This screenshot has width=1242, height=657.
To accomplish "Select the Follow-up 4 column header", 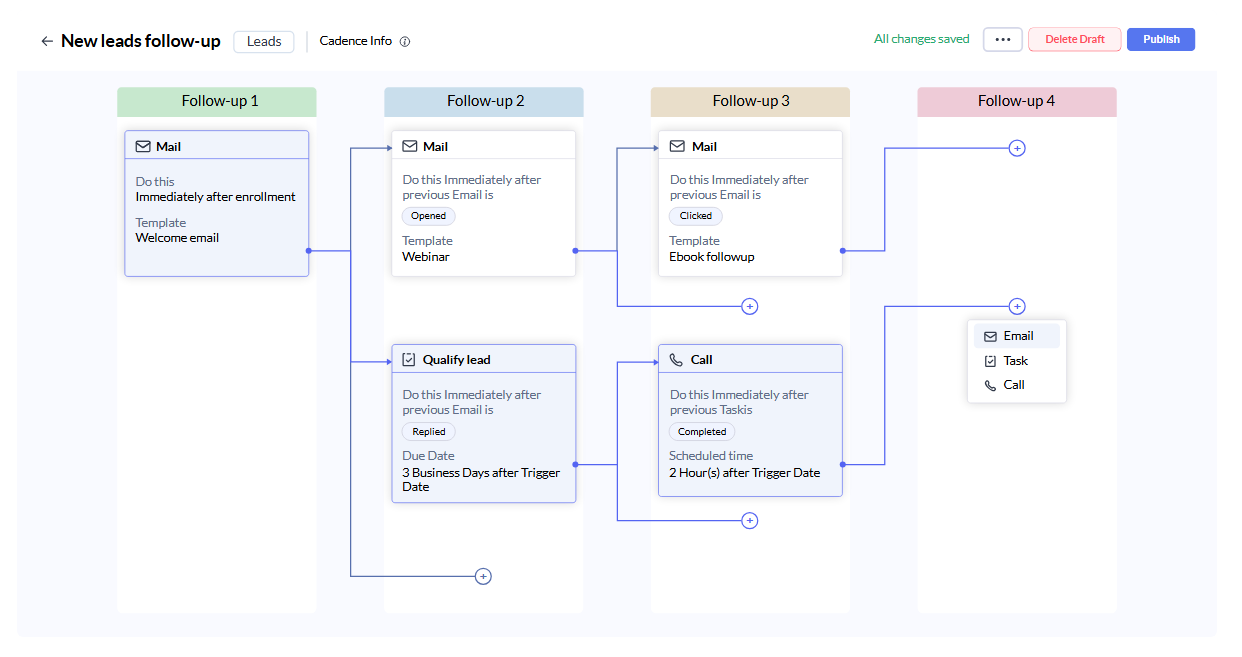I will click(1017, 101).
